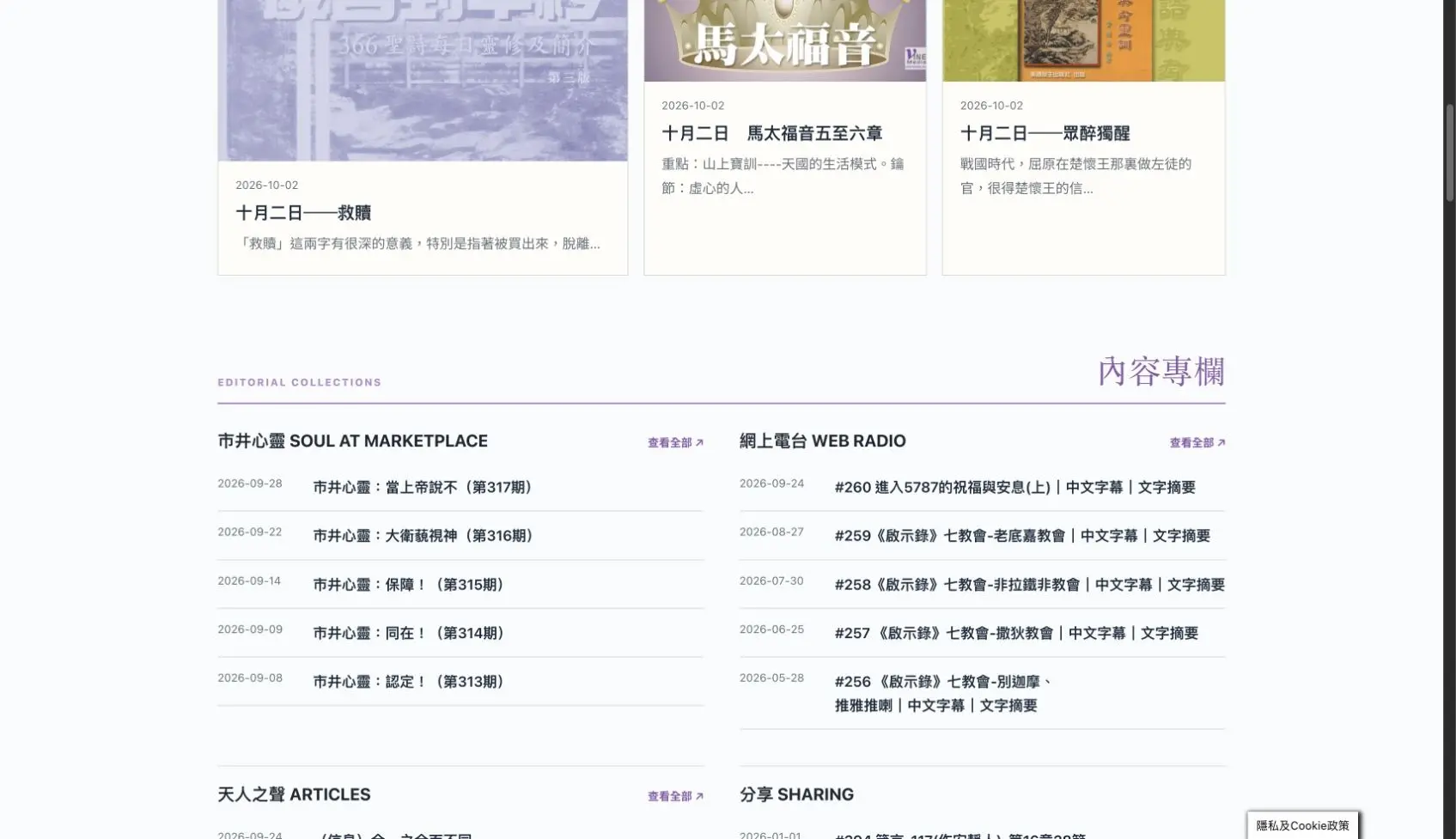This screenshot has height=839, width=1456.
Task: Click the excerpt starting 「救贖」這兩字有很深的意義
Action: (x=417, y=244)
